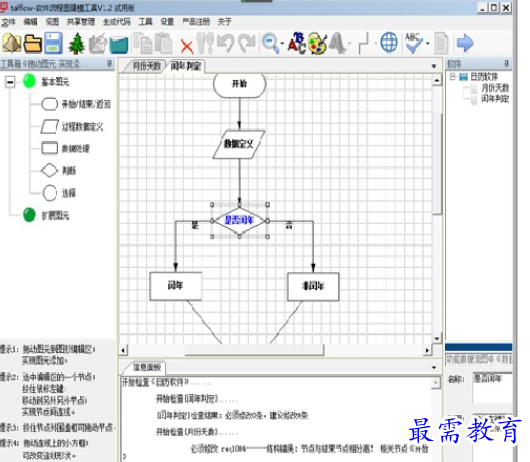Open the 产品注册 menu
The height and width of the screenshot is (462, 530).
pos(196,22)
